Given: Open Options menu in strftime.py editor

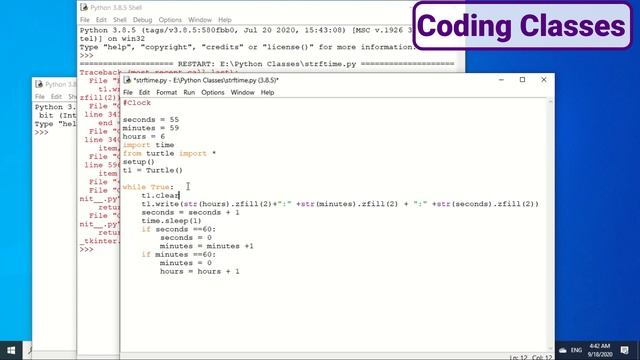Looking at the screenshot, I should pyautogui.click(x=213, y=93).
